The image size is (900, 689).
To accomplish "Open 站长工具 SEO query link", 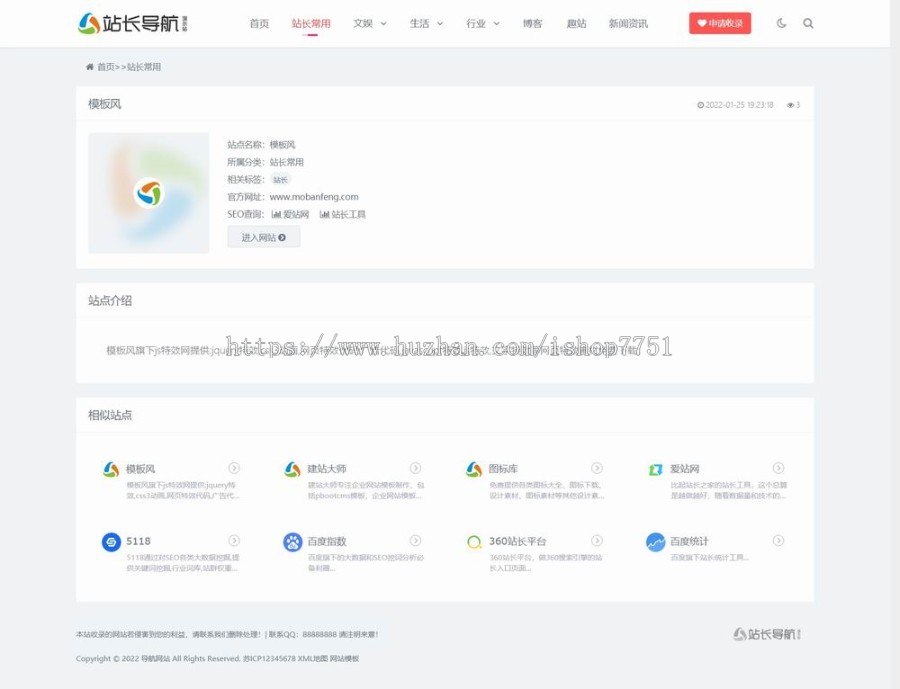I will pos(343,215).
